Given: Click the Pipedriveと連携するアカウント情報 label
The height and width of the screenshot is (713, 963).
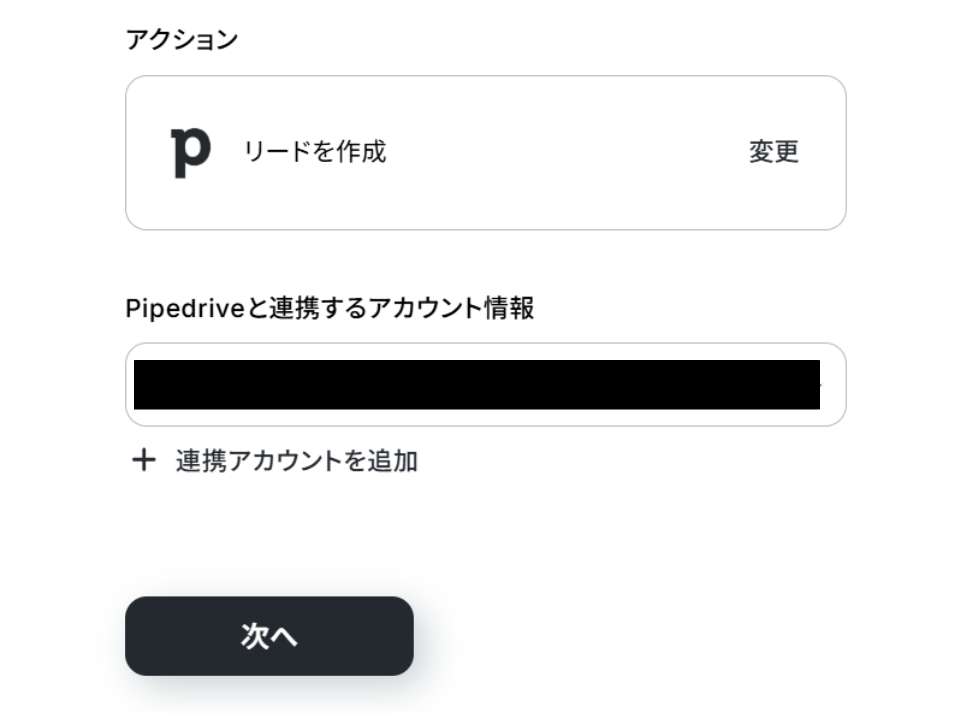Looking at the screenshot, I should [x=329, y=309].
